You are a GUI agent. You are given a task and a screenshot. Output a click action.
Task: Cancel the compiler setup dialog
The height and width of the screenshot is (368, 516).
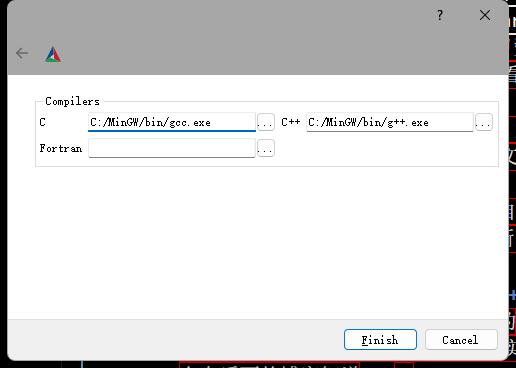(461, 340)
